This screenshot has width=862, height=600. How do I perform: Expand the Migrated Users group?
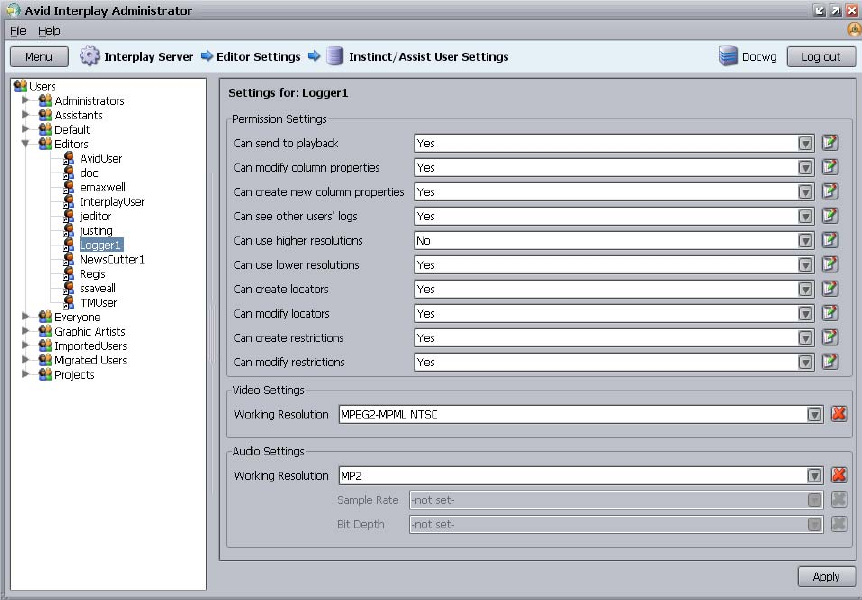pyautogui.click(x=25, y=360)
